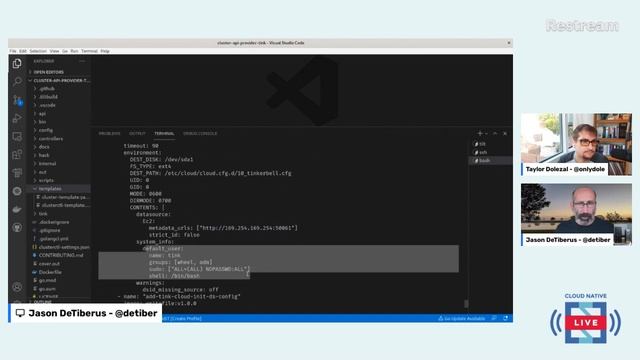640x360 pixels.
Task: Switch to the Output panel tab
Action: click(x=137, y=133)
